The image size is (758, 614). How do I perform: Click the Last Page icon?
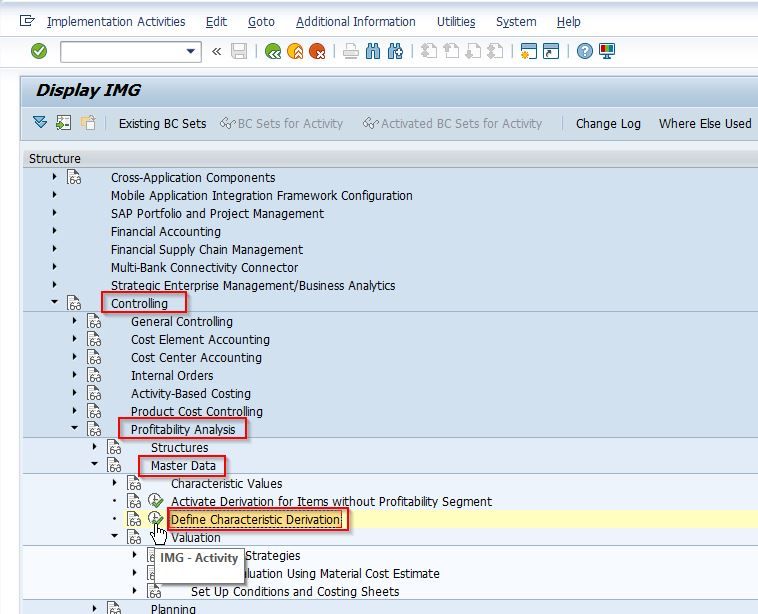(495, 51)
